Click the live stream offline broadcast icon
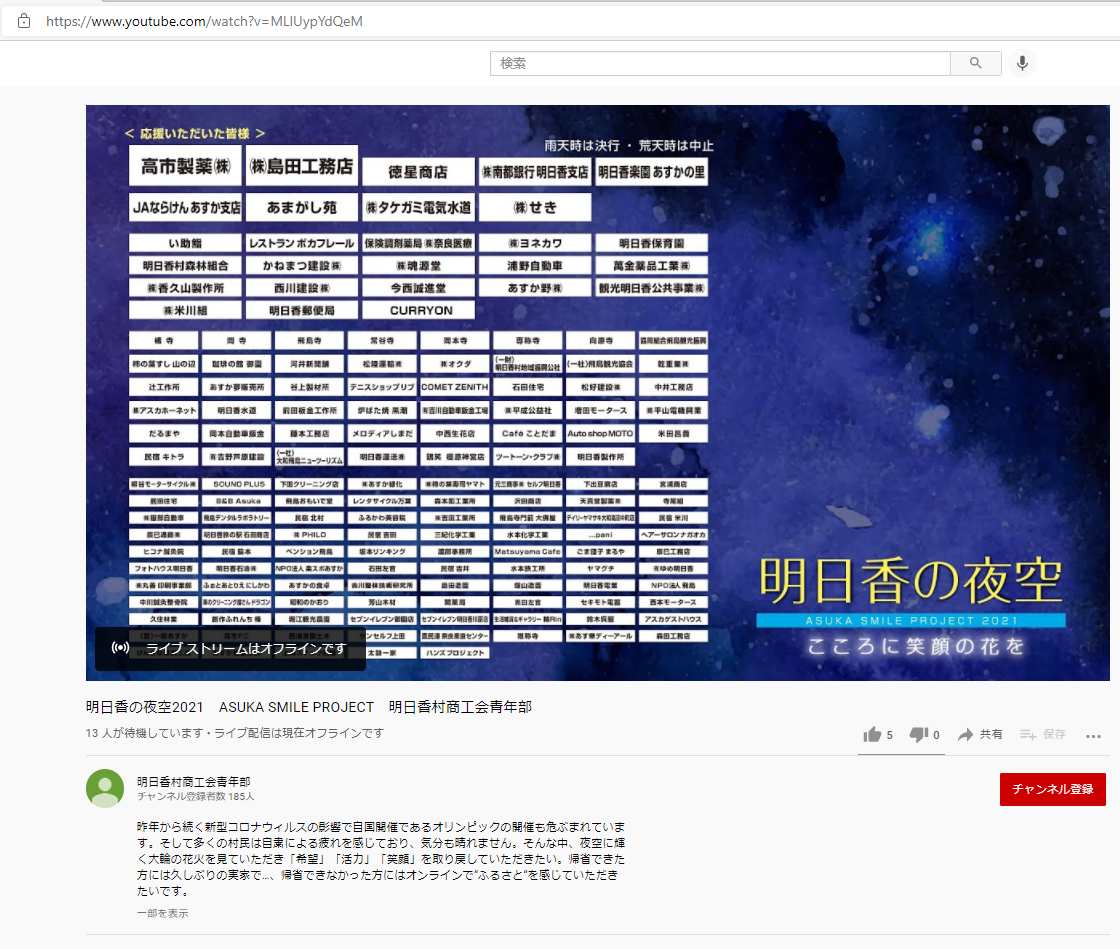This screenshot has width=1120, height=949. (120, 648)
